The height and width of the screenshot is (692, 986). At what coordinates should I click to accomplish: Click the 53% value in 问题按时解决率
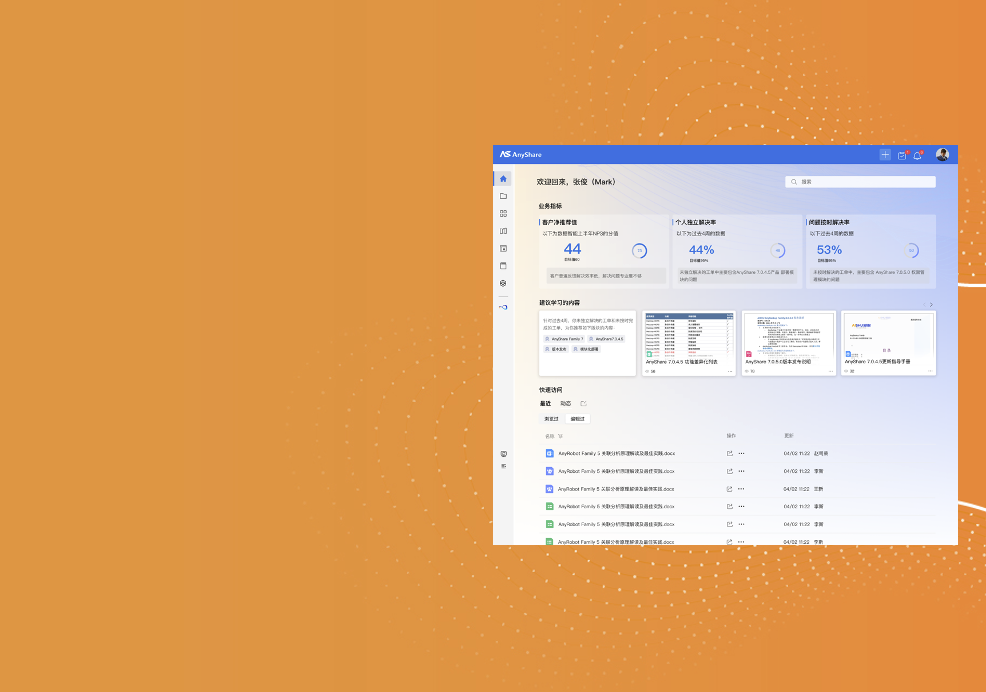click(829, 250)
